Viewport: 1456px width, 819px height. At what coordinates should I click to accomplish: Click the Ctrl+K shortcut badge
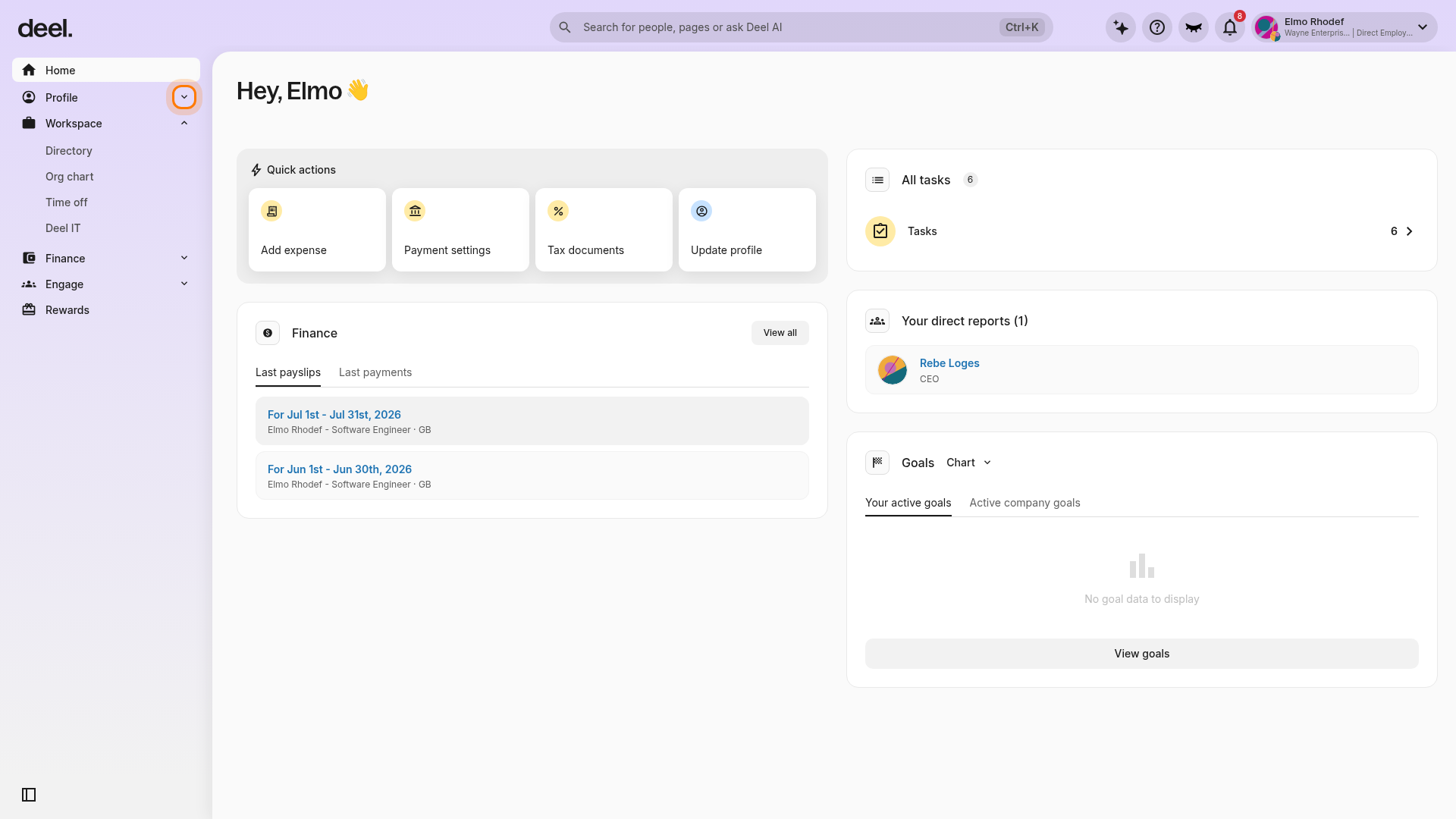pyautogui.click(x=1022, y=27)
